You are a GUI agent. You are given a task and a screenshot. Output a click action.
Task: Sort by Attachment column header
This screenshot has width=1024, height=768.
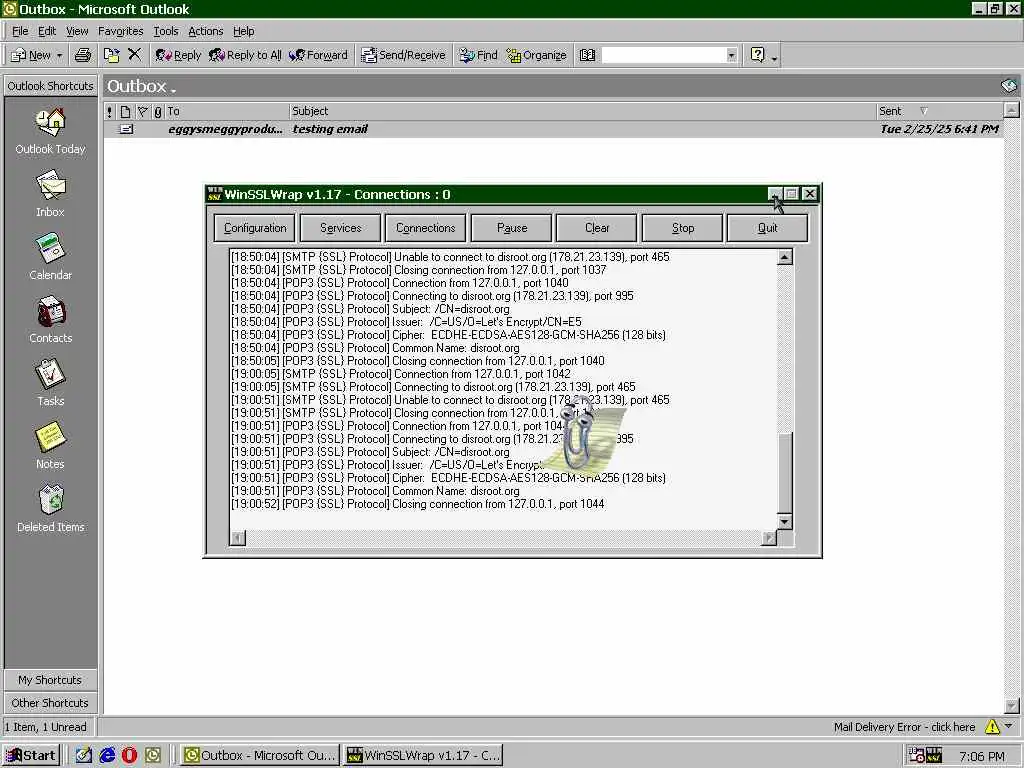coord(157,111)
